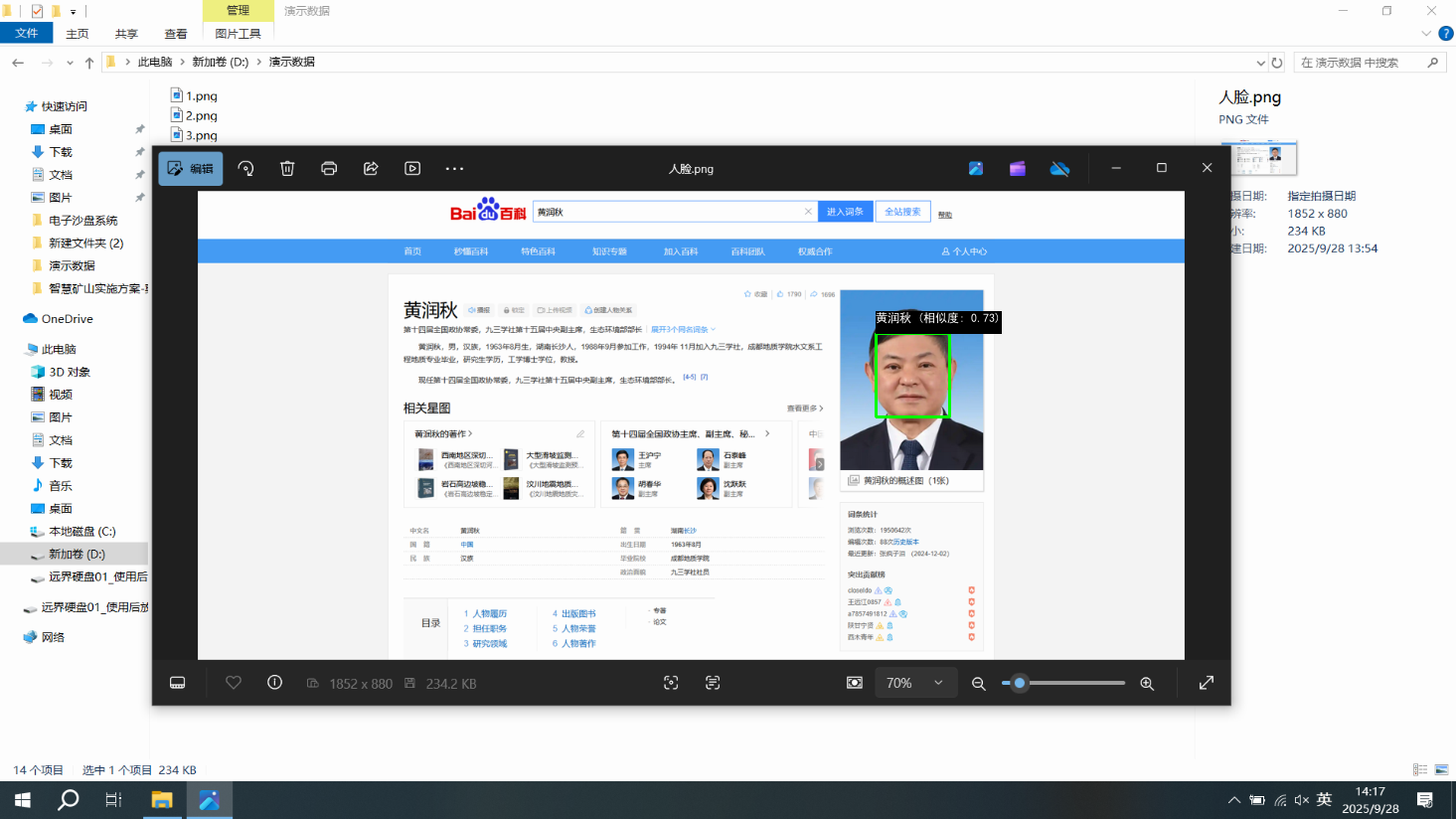The height and width of the screenshot is (819, 1456).
Task: Open the 文件 menu in Explorer
Action: (x=27, y=34)
